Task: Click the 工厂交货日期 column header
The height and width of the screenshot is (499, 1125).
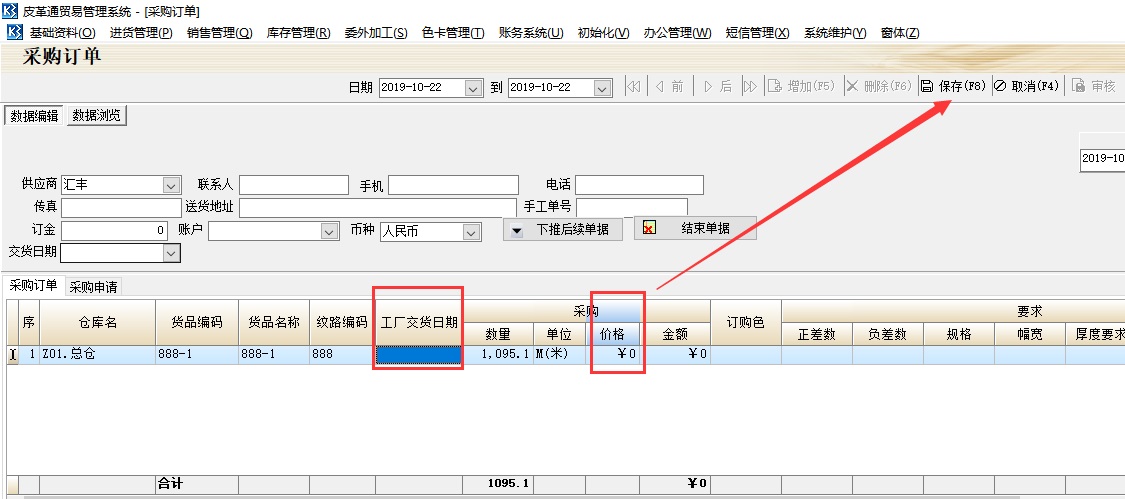Action: point(419,322)
